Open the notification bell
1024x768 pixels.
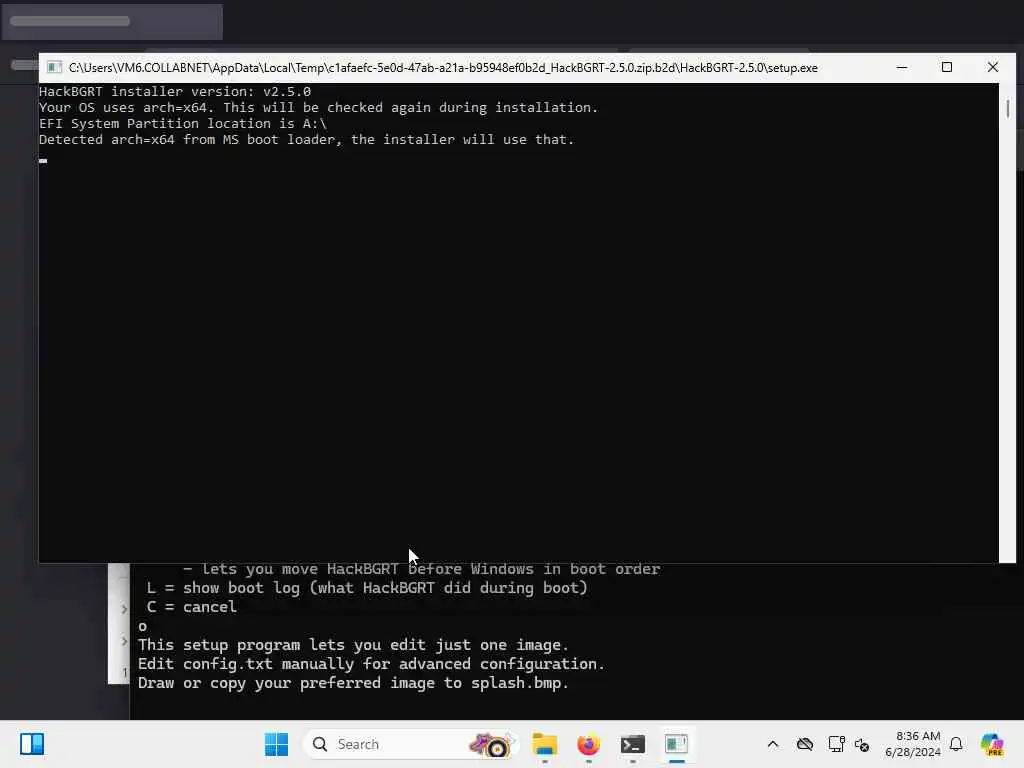coord(956,744)
